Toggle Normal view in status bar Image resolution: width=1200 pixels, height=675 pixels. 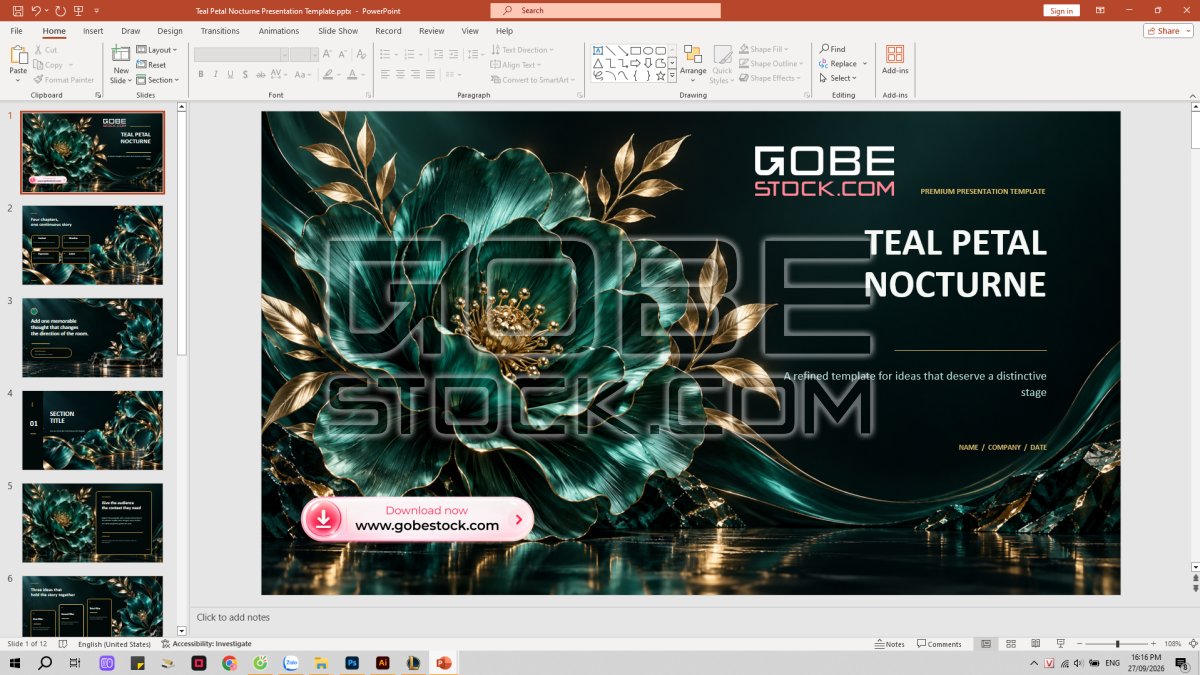coord(986,644)
